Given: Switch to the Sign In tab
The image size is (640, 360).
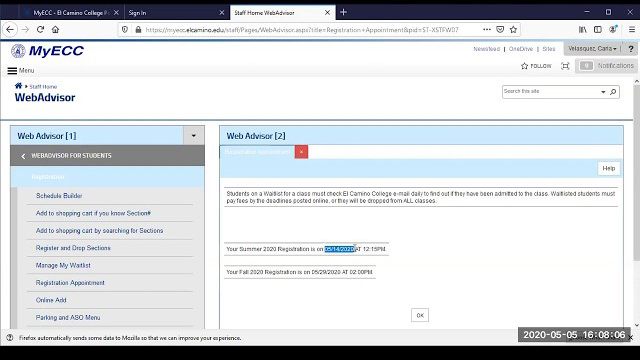Looking at the screenshot, I should 176,13.
